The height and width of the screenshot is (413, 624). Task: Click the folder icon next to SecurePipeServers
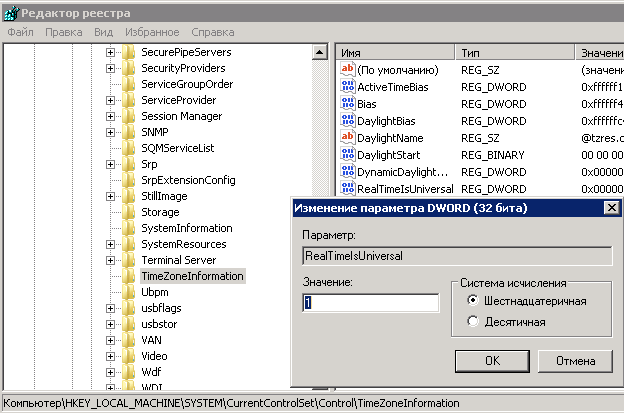coord(128,52)
